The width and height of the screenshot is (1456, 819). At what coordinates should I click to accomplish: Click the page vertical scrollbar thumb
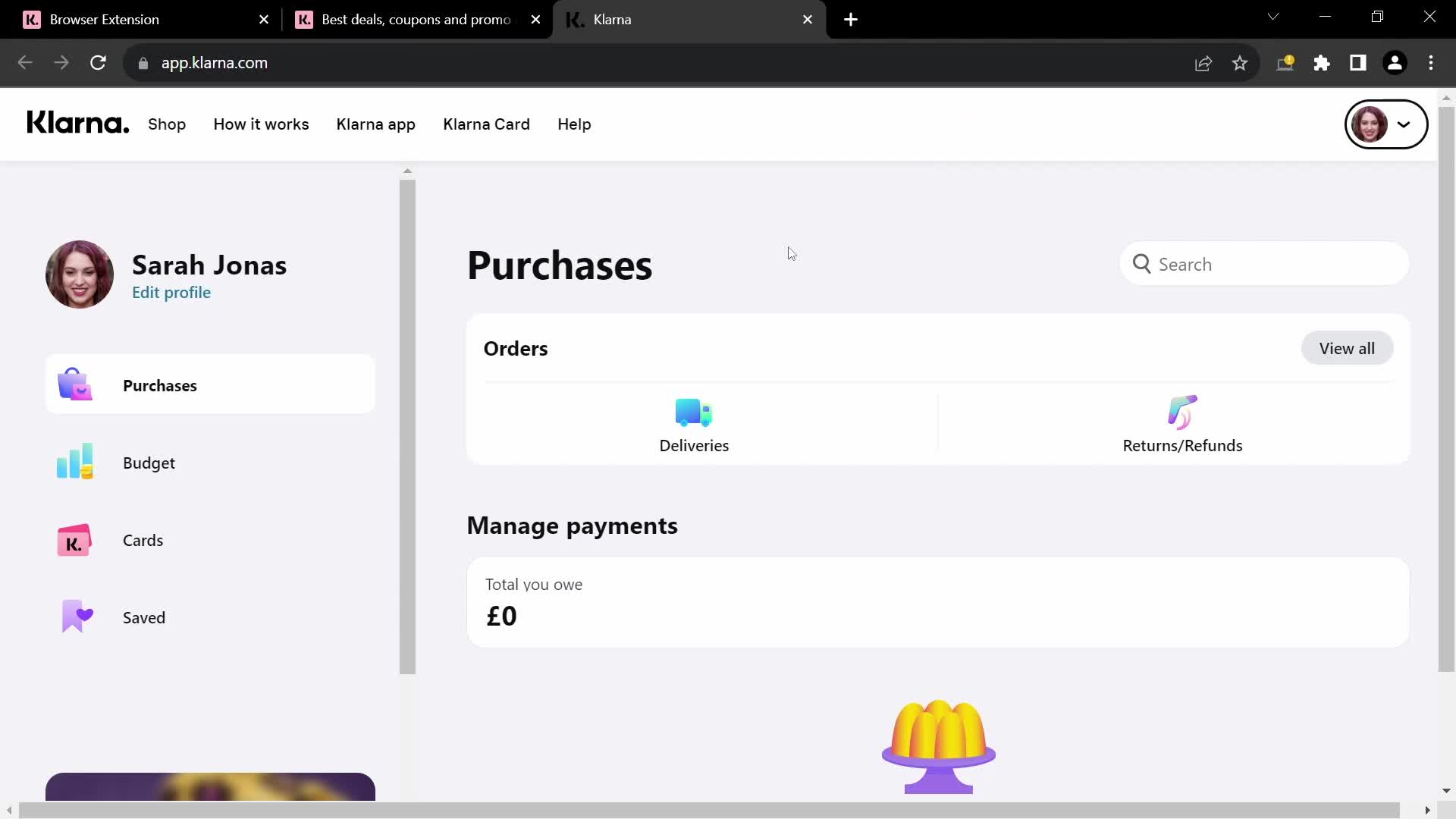pyautogui.click(x=1446, y=389)
